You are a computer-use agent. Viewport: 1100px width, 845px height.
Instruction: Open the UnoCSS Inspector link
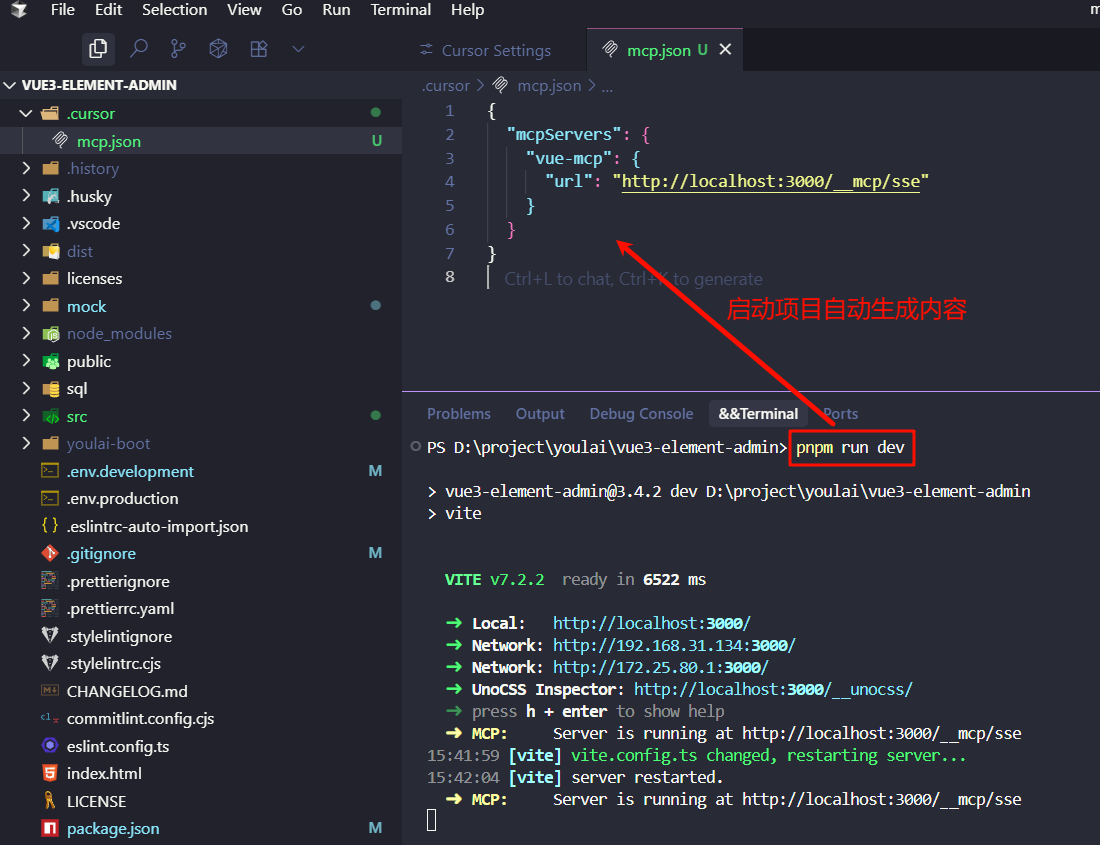(x=773, y=689)
